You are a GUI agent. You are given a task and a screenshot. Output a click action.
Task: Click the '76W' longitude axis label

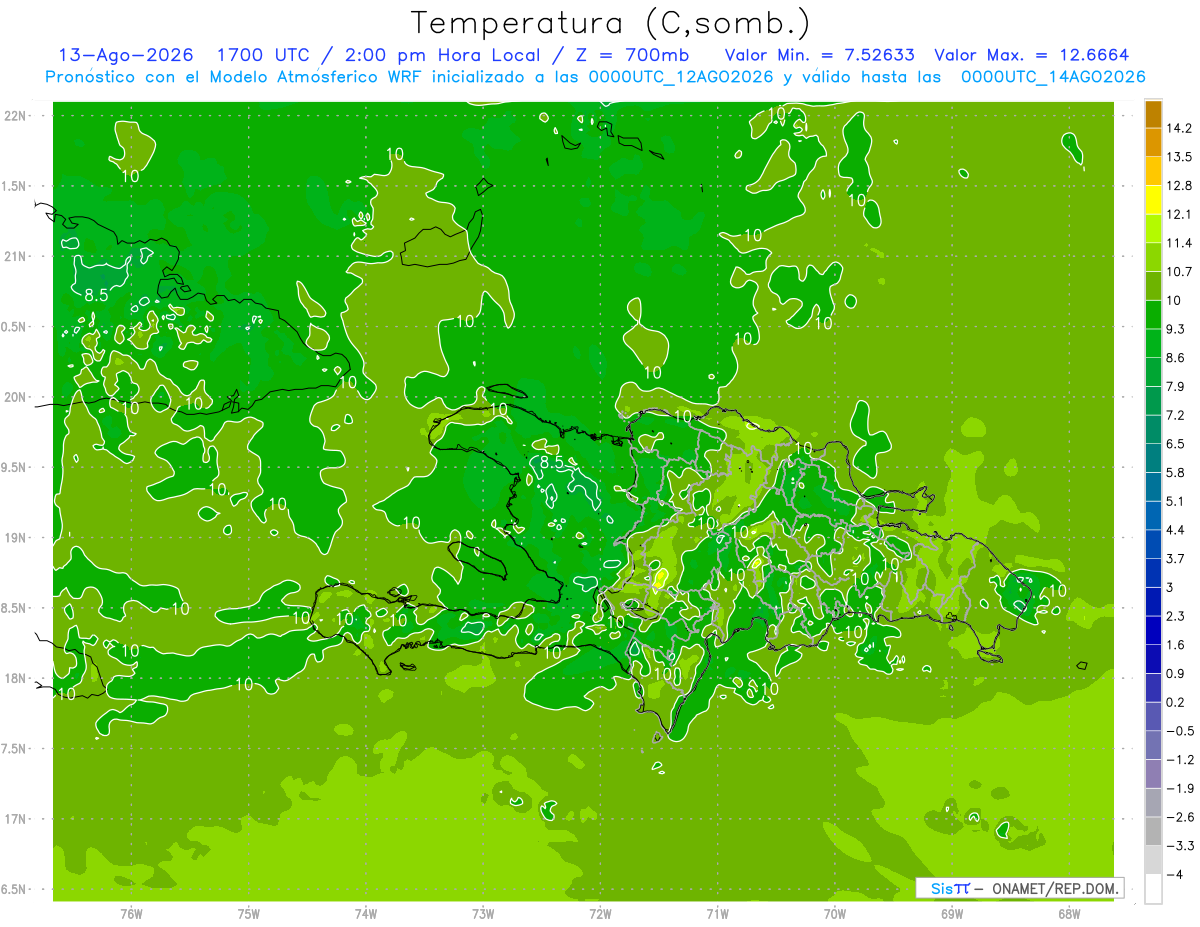[x=131, y=913]
